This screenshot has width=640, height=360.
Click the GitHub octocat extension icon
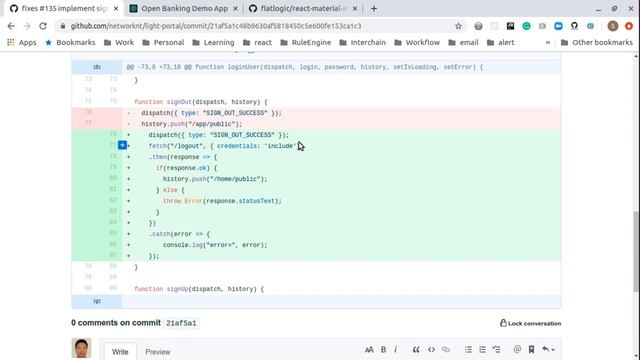coord(574,26)
